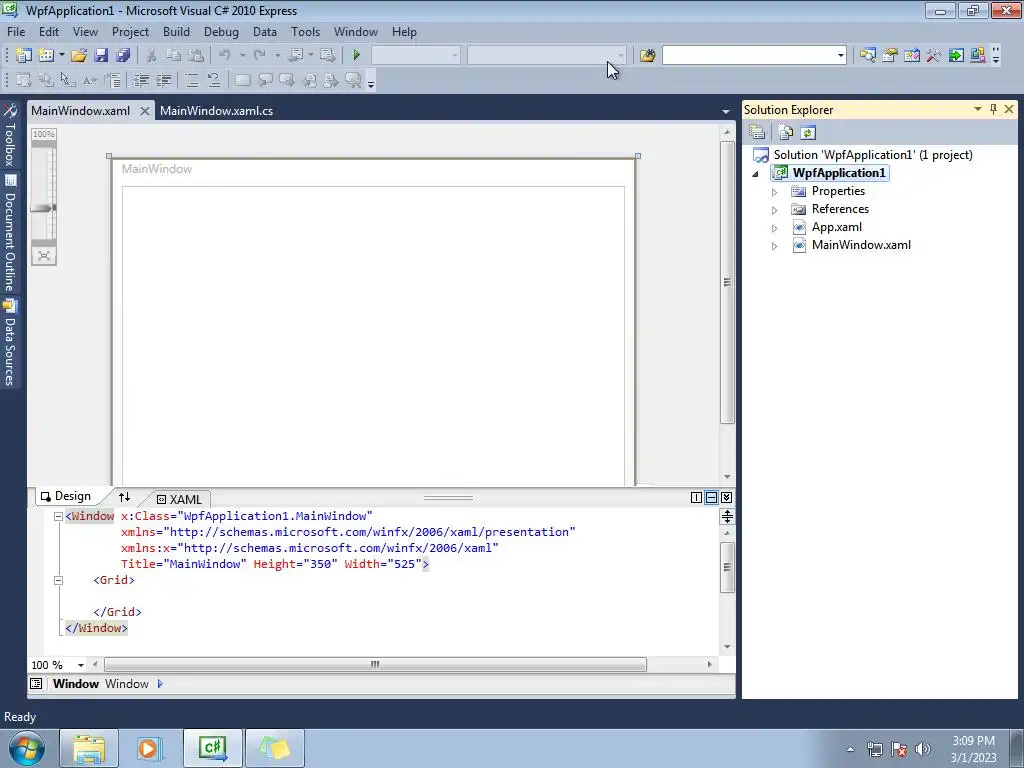
Task: Click the designer zoom slider handle
Action: coord(43,208)
